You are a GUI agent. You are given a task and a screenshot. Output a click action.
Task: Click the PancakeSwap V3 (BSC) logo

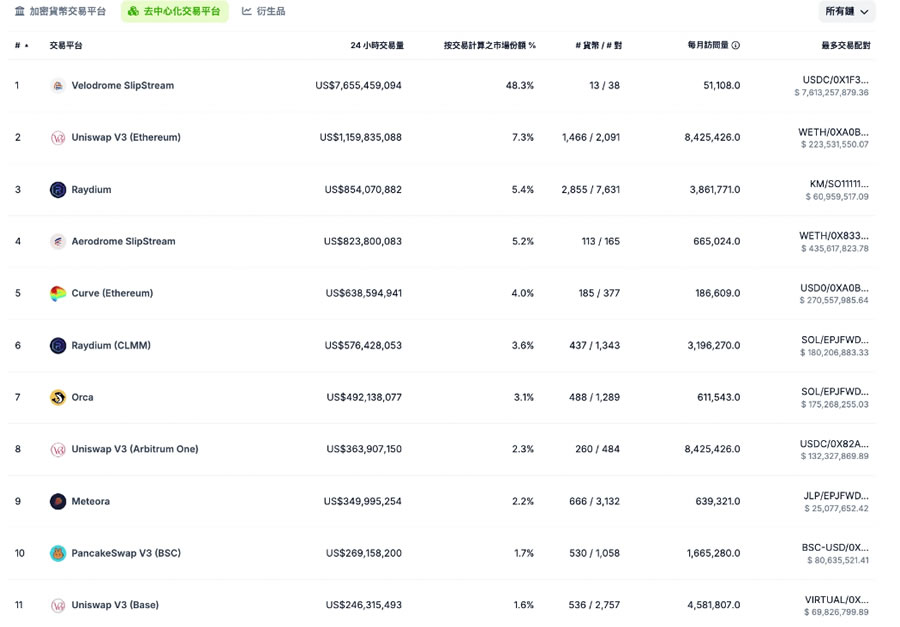(x=58, y=554)
